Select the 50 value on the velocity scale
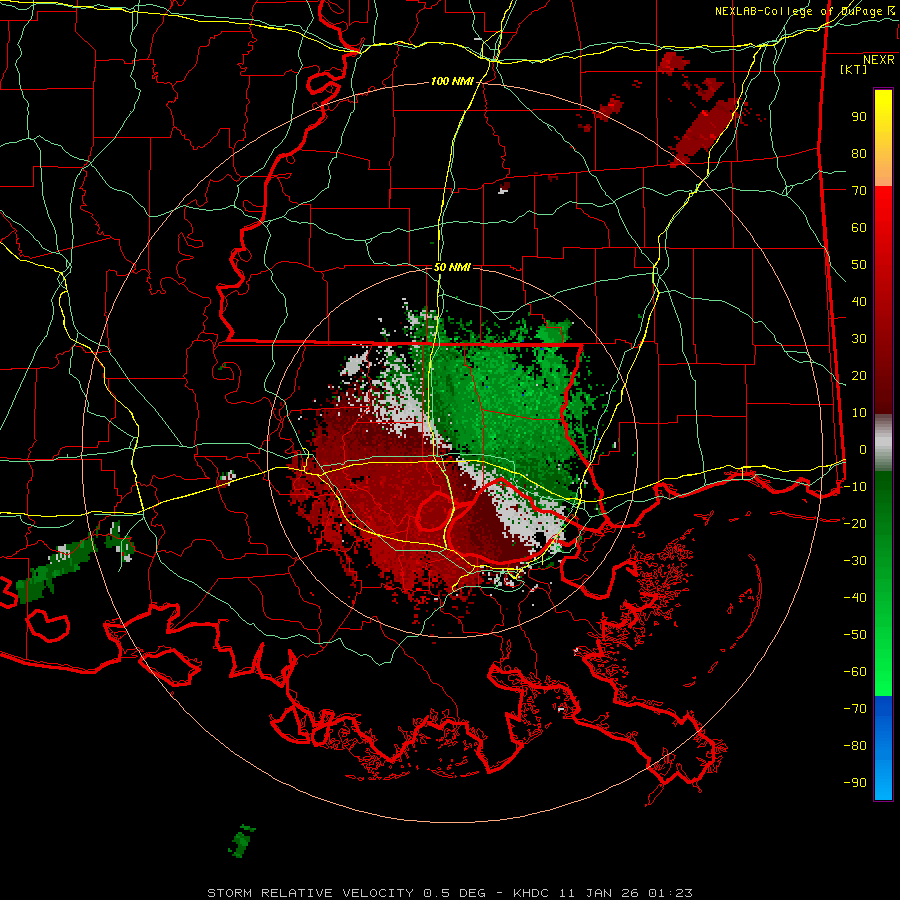Screen dimensions: 900x900 point(859,265)
